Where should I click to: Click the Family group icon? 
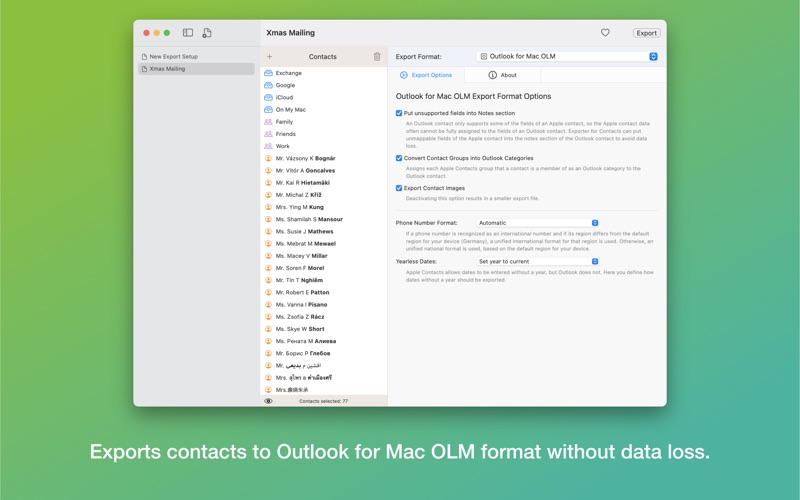point(268,122)
